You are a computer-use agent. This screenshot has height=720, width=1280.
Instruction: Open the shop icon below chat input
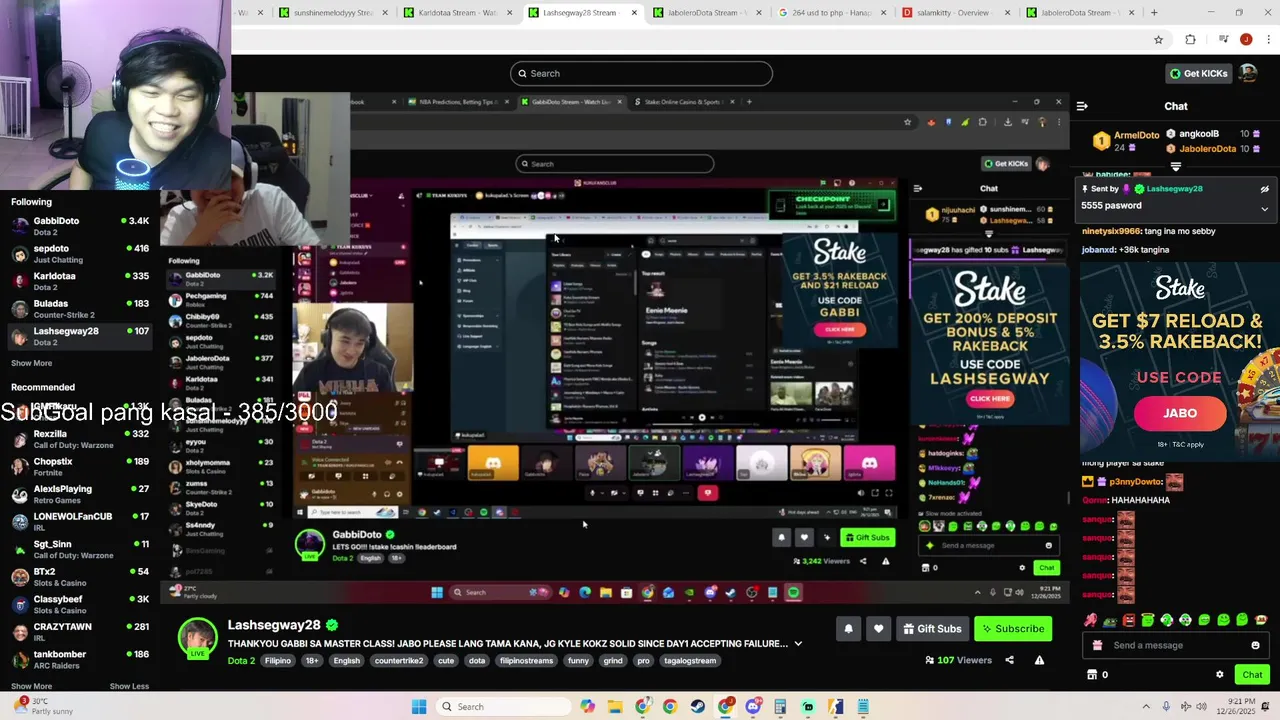1092,675
